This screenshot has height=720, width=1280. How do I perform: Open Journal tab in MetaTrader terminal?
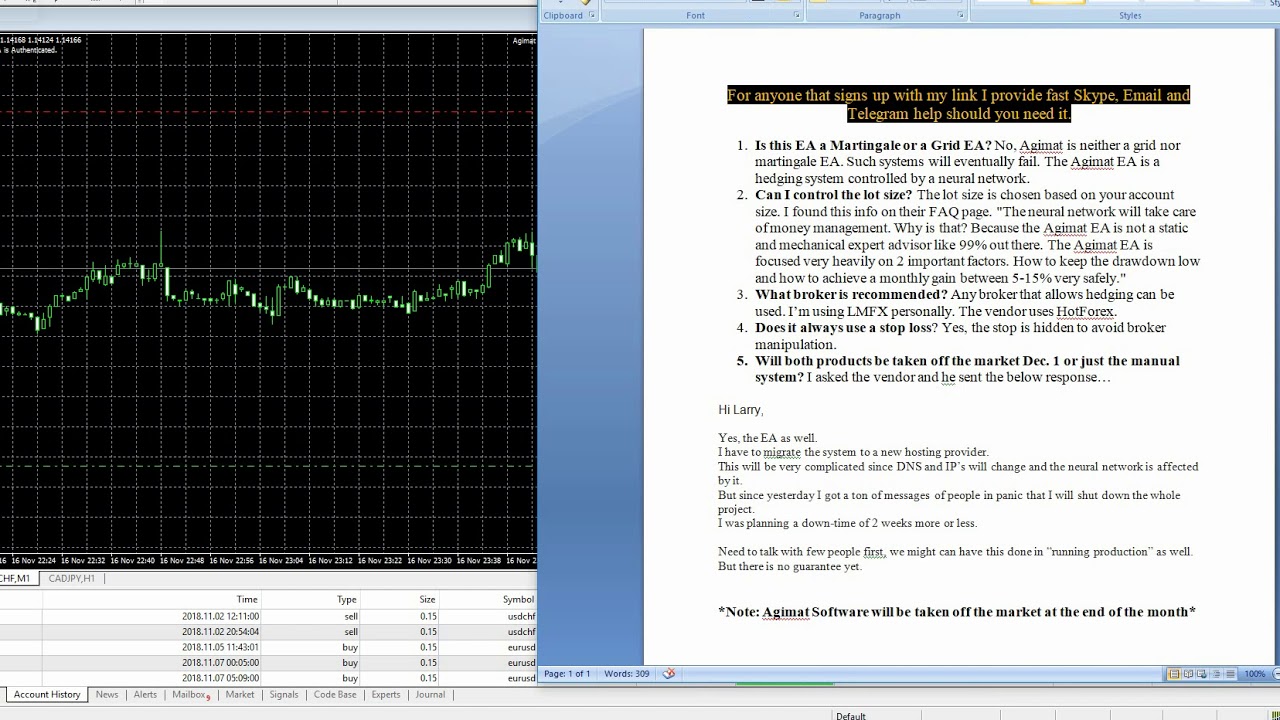[430, 695]
